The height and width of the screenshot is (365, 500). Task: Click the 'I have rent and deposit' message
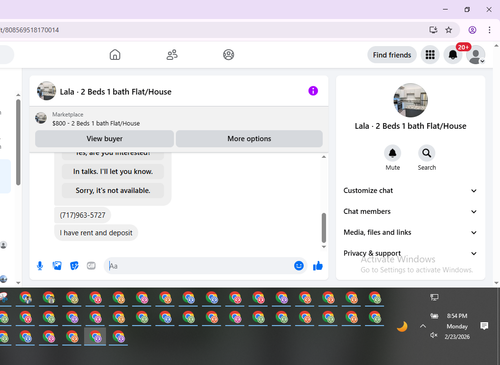tap(96, 233)
